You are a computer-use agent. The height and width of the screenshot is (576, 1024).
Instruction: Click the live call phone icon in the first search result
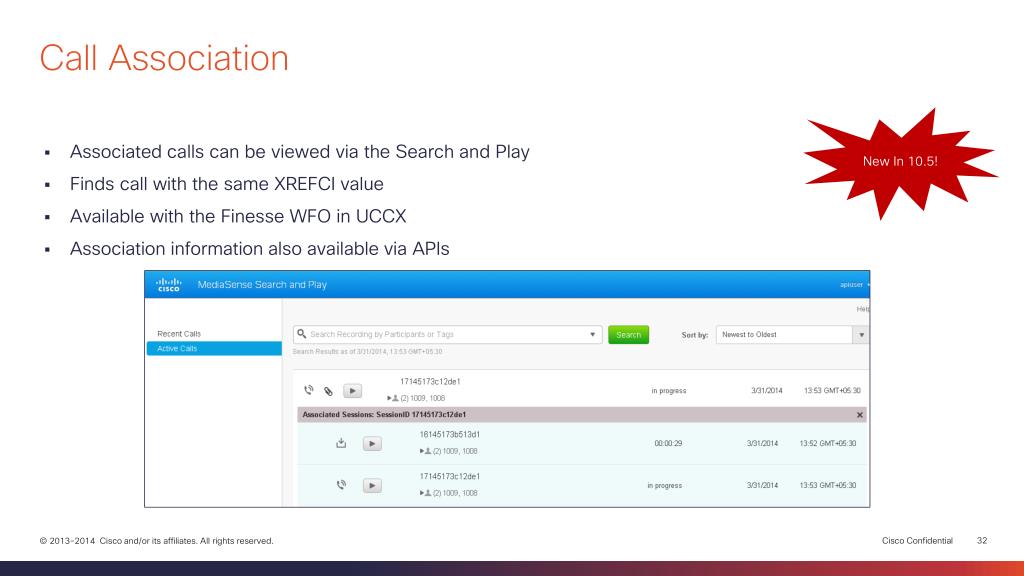[x=309, y=390]
